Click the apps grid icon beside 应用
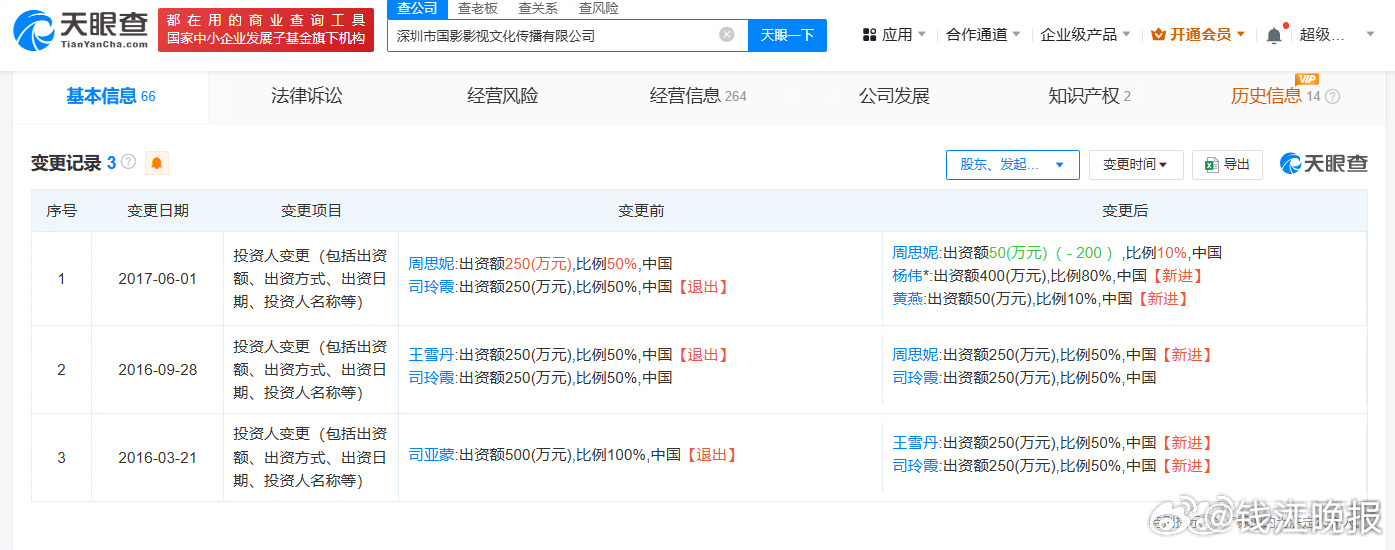This screenshot has height=550, width=1395. [870, 35]
